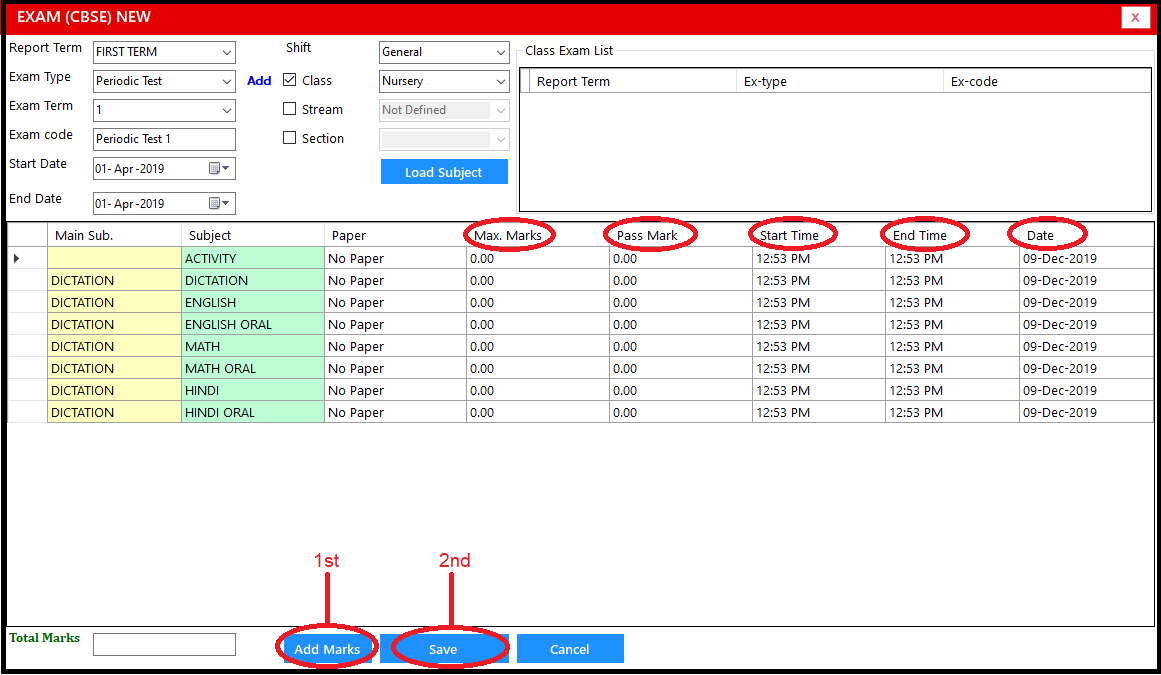
Task: Toggle the Class checkbox
Action: point(290,80)
